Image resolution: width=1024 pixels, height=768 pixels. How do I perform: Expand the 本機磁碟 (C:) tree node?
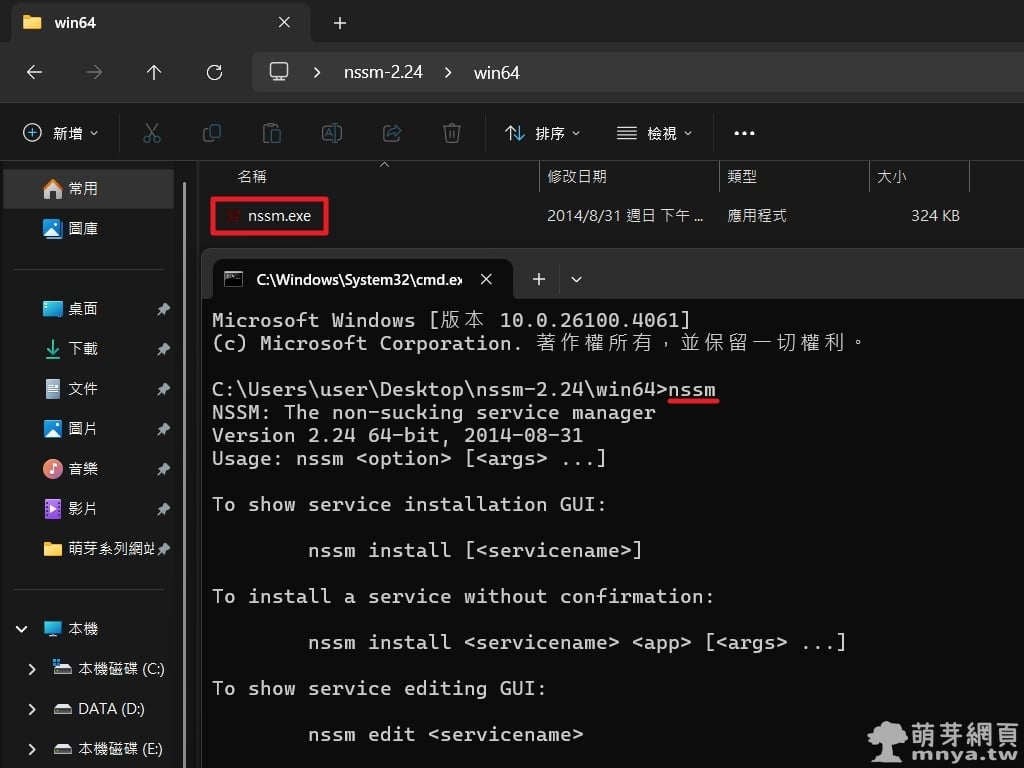pos(32,669)
